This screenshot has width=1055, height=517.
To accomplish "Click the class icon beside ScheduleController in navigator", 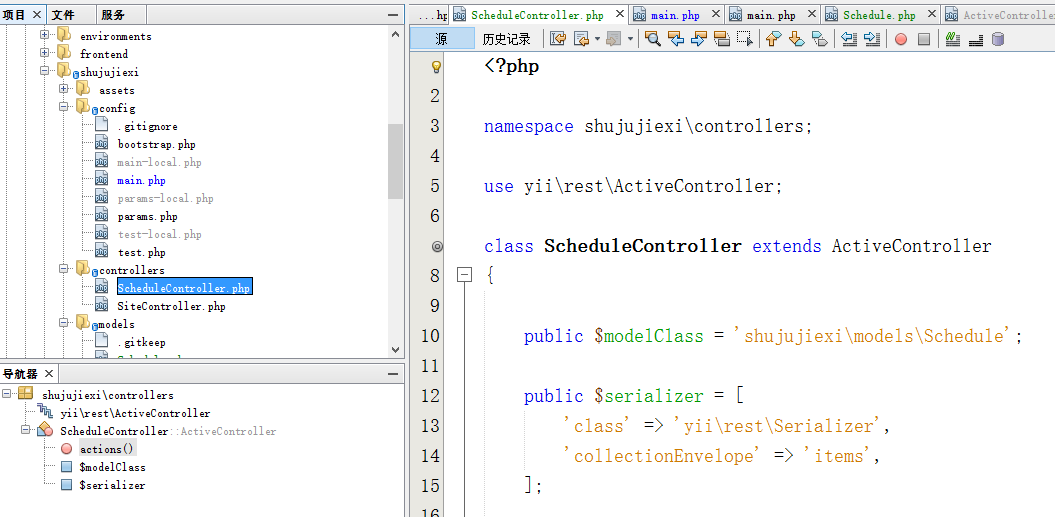I will click(45, 431).
